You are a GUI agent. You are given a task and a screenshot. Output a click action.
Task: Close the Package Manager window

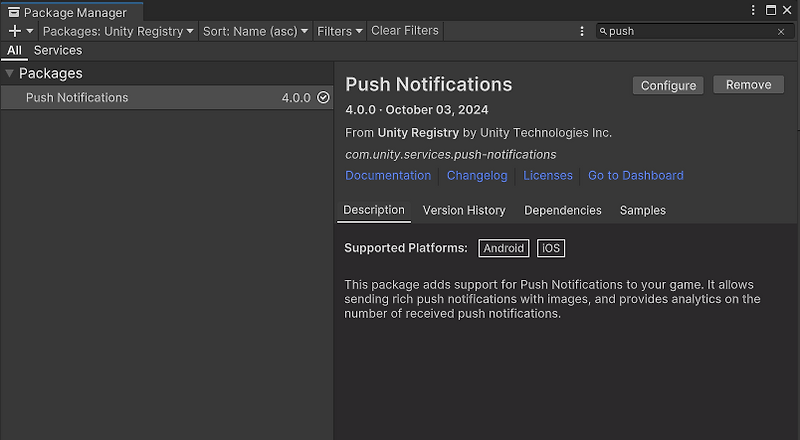[x=787, y=10]
